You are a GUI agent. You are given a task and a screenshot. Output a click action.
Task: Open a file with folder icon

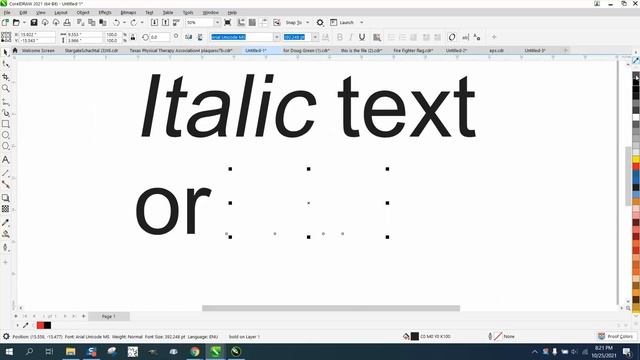16,22
